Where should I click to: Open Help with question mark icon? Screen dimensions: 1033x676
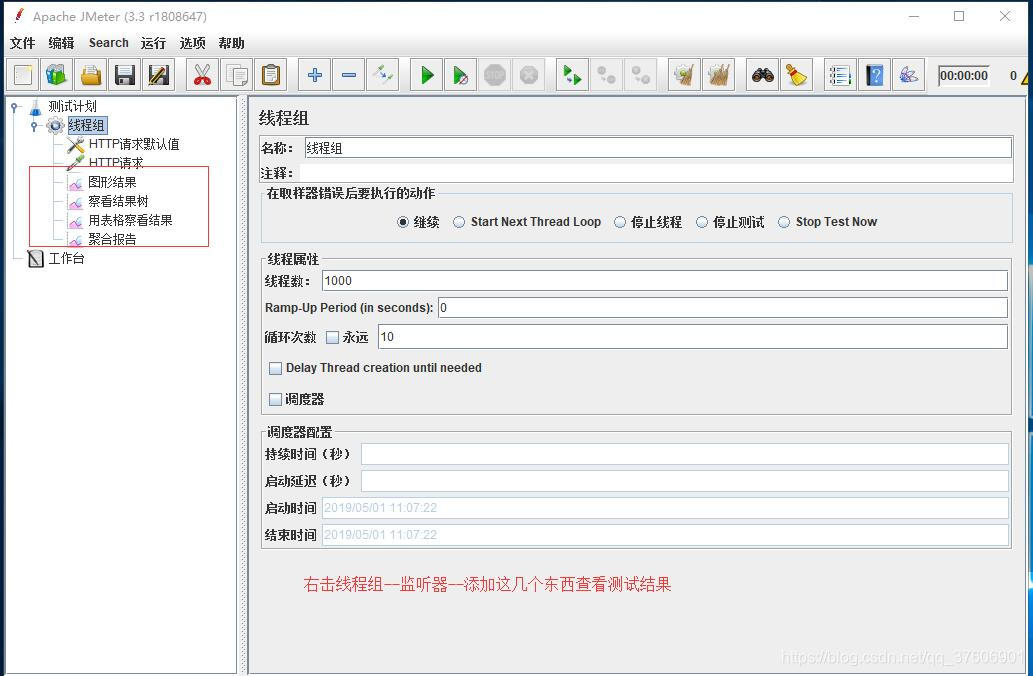click(874, 75)
